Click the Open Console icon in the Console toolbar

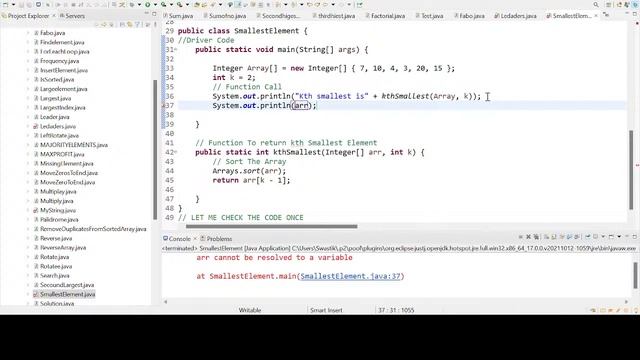pos(611,237)
